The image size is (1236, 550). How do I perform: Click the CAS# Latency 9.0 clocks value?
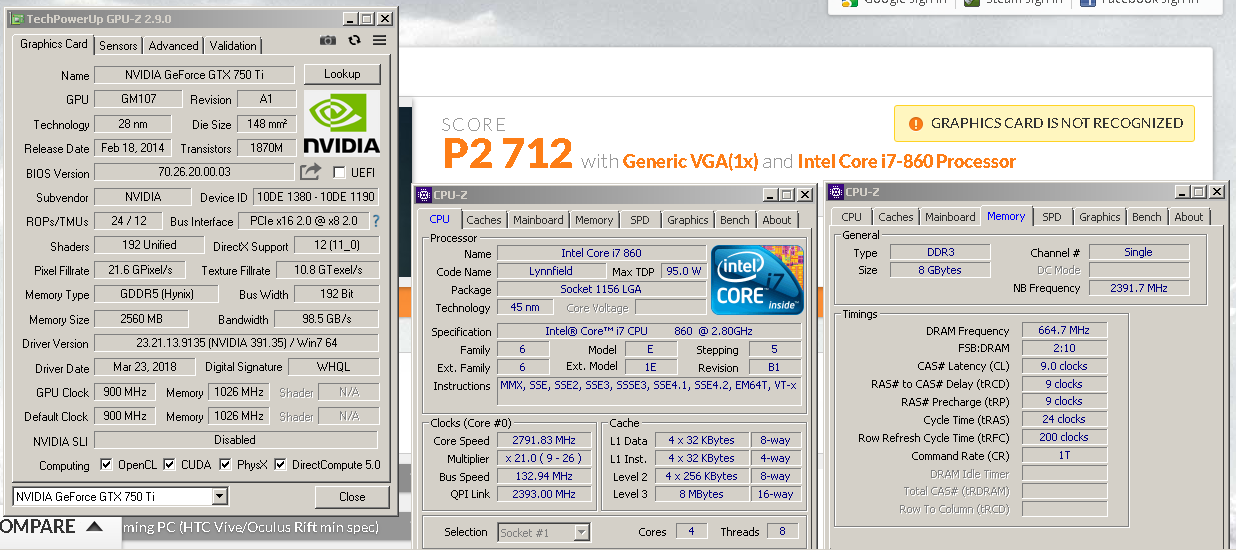pos(1064,366)
